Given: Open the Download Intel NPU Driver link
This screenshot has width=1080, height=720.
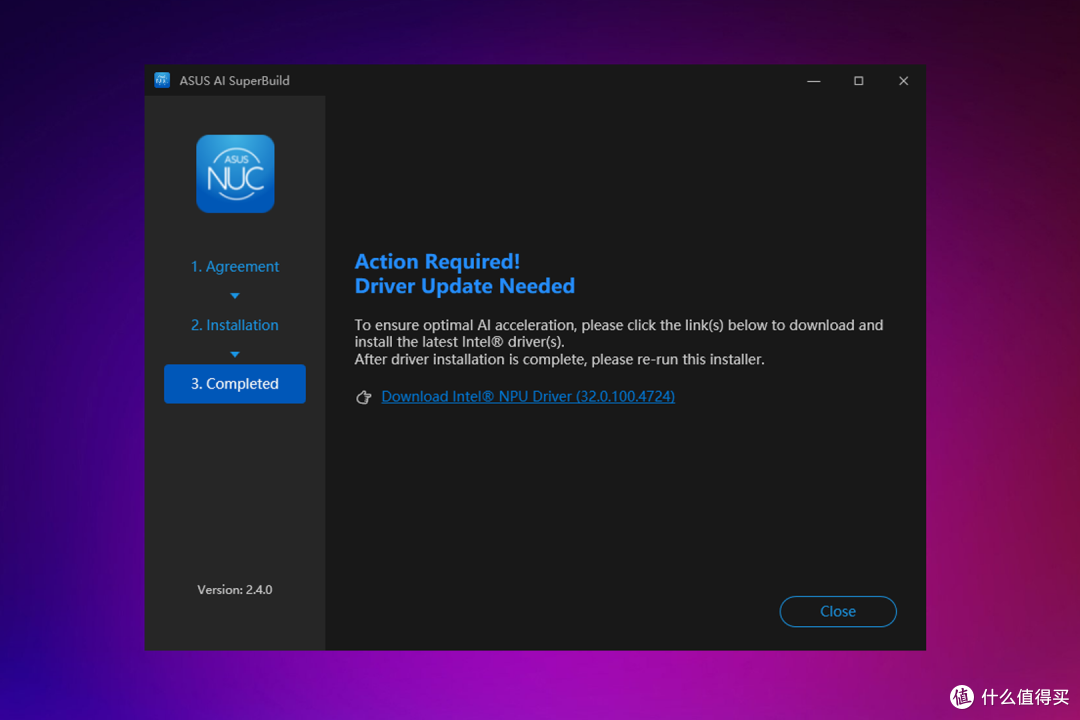Looking at the screenshot, I should pyautogui.click(x=528, y=396).
